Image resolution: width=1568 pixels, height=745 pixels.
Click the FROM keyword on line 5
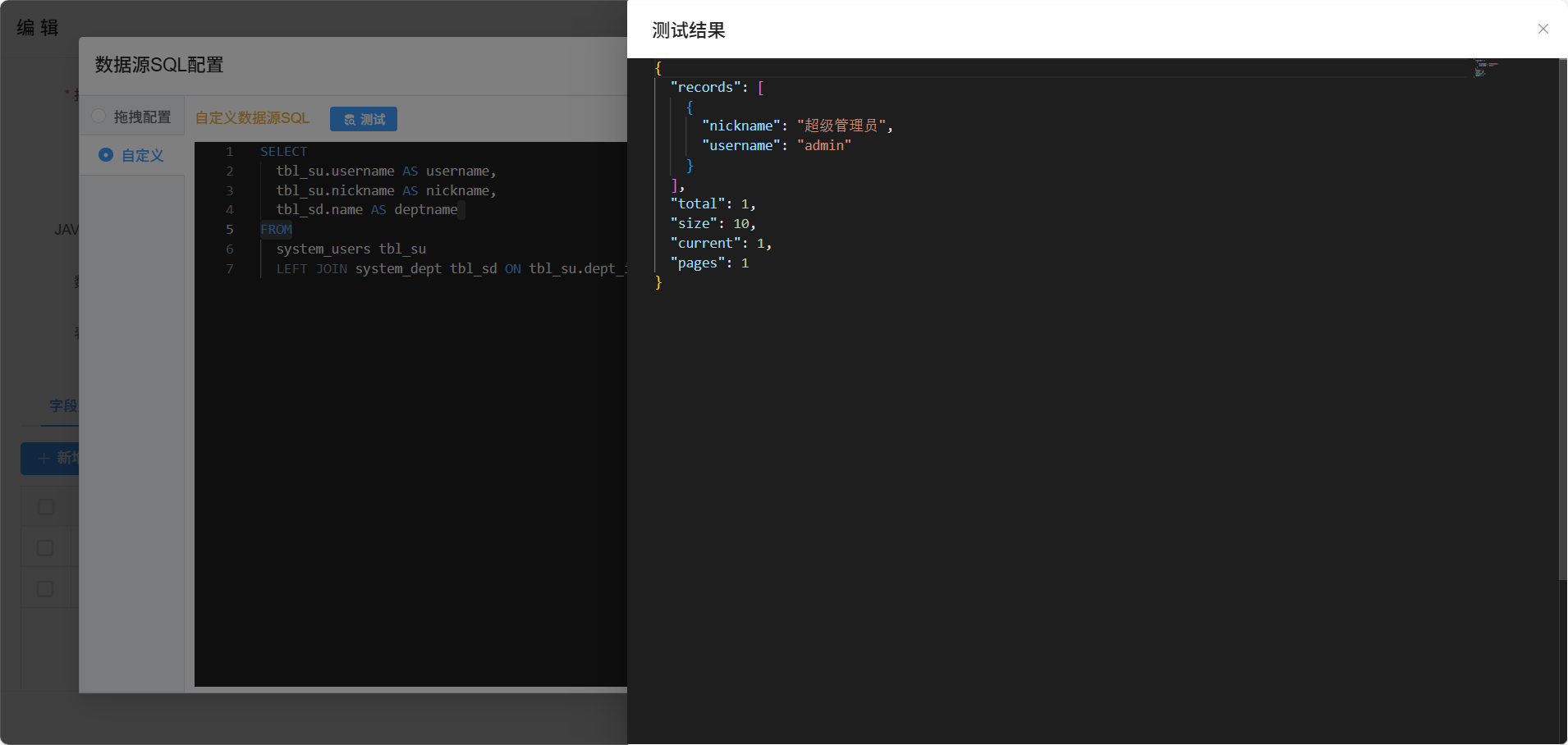pyautogui.click(x=276, y=230)
